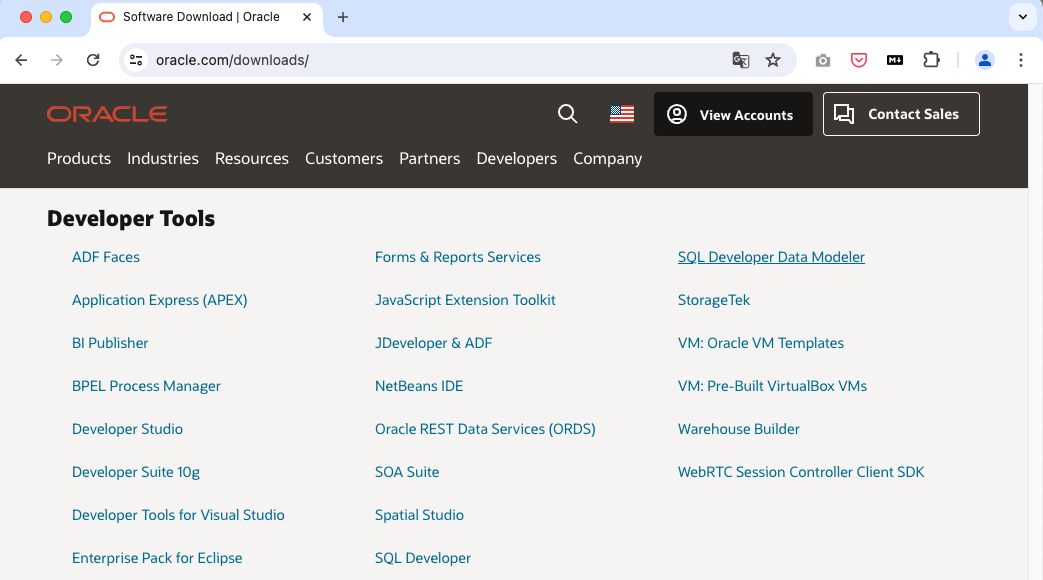Save the page to Pocket
This screenshot has width=1043, height=580.
[859, 60]
